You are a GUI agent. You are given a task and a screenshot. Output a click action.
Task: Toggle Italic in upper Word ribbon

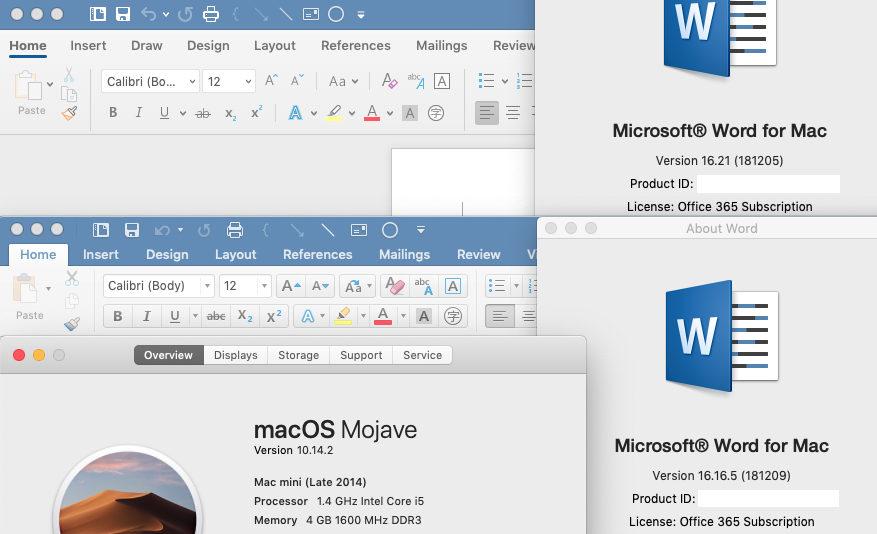pos(138,113)
